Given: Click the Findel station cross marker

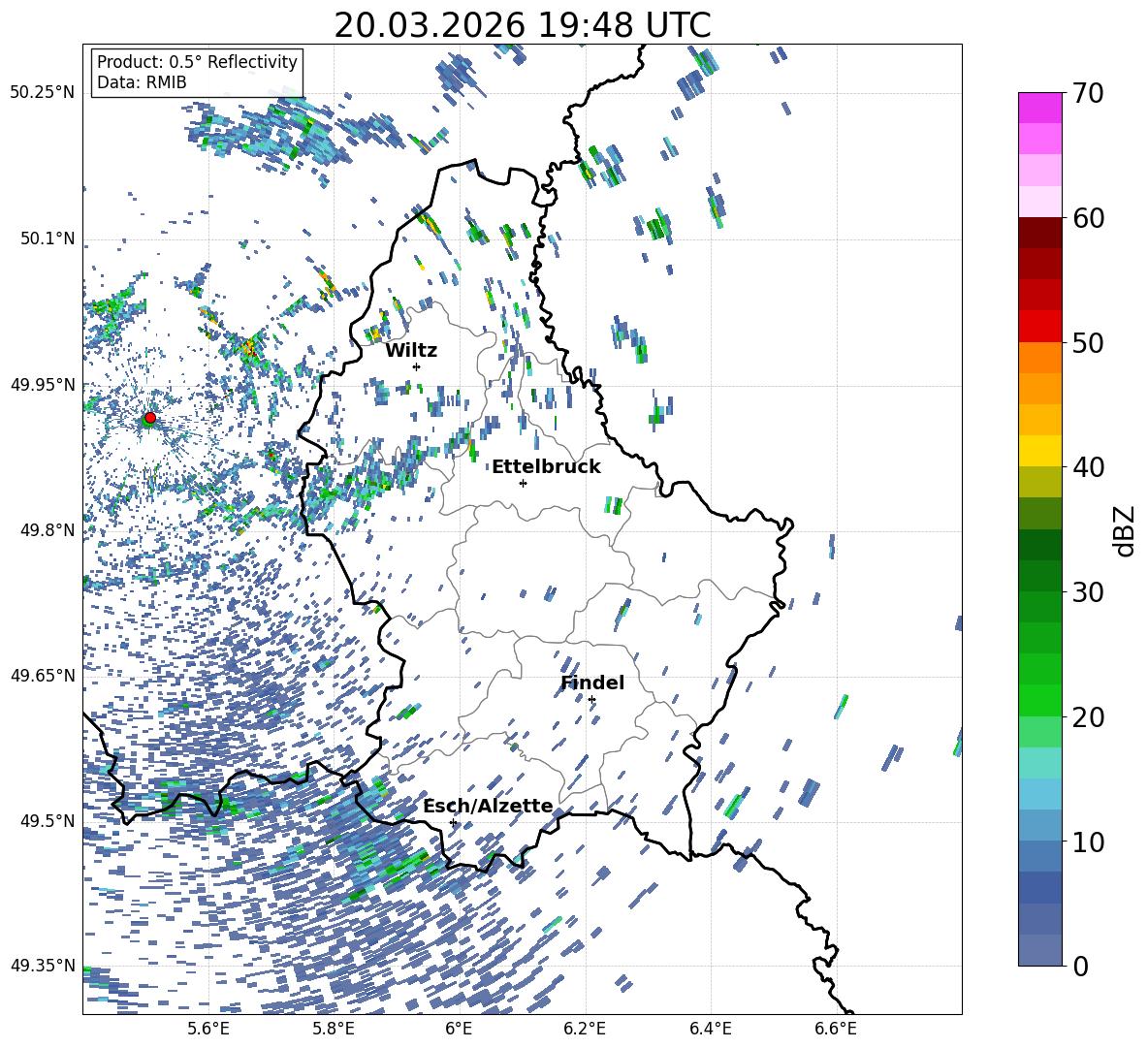Looking at the screenshot, I should 591,700.
